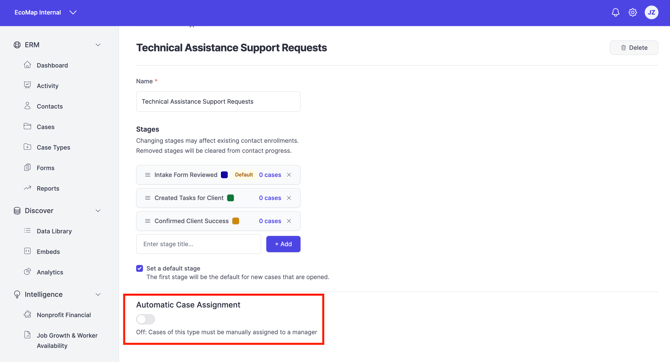This screenshot has width=670, height=362.
Task: Open Data Library in sidebar
Action: pos(54,231)
